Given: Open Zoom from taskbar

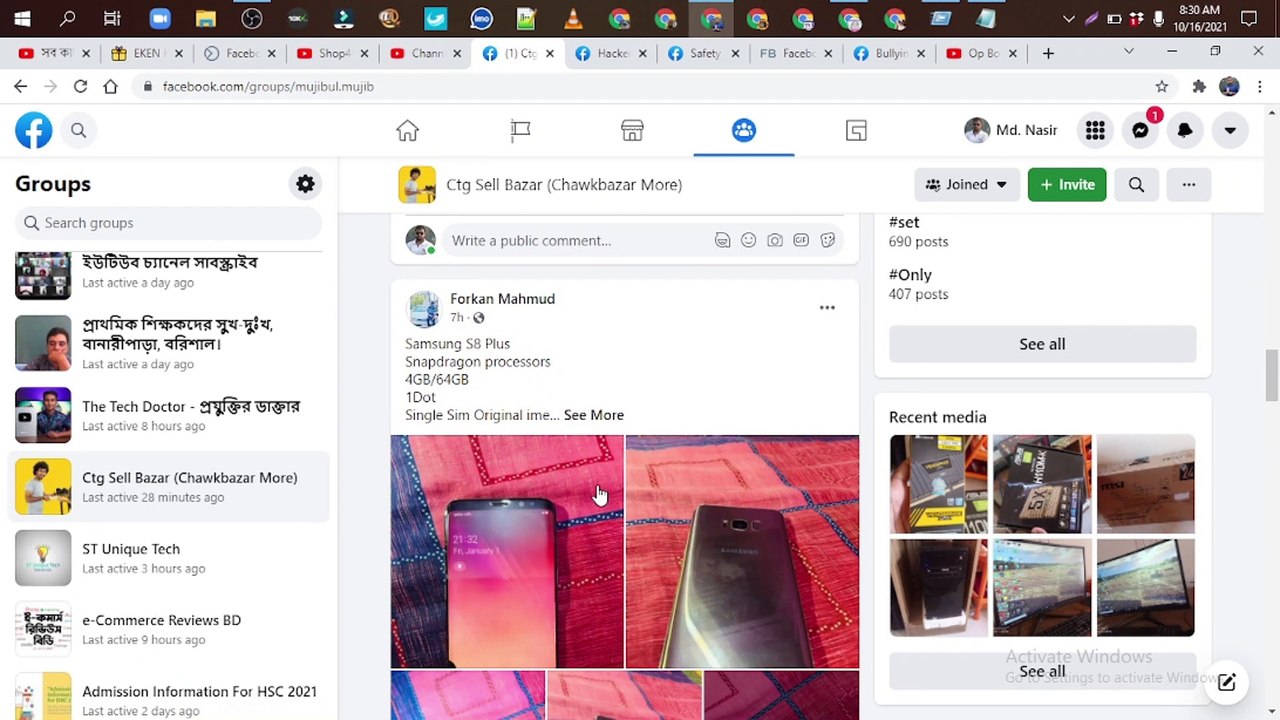Looking at the screenshot, I should [x=160, y=18].
